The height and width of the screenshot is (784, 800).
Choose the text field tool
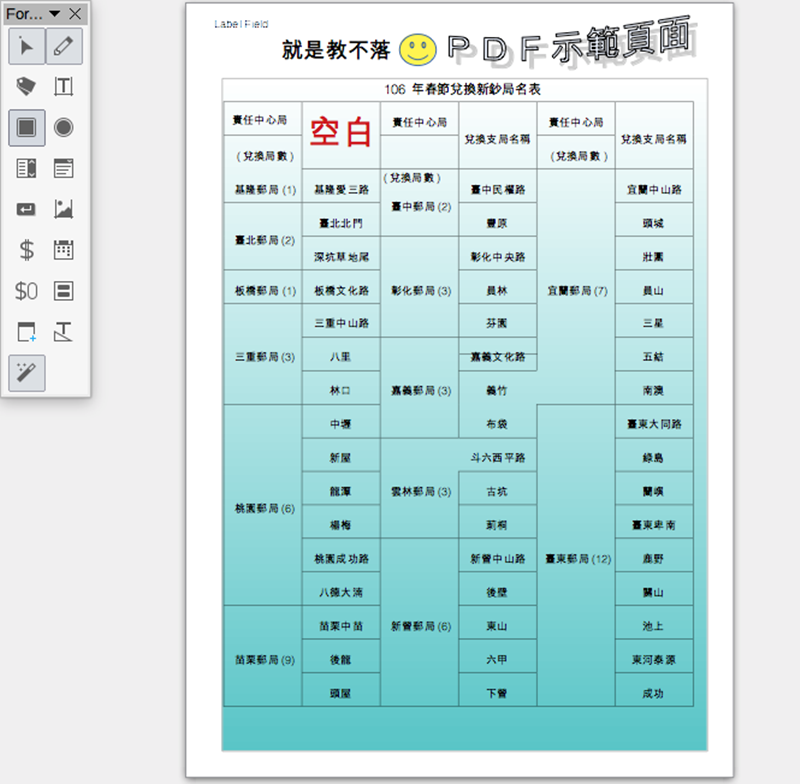coord(64,87)
